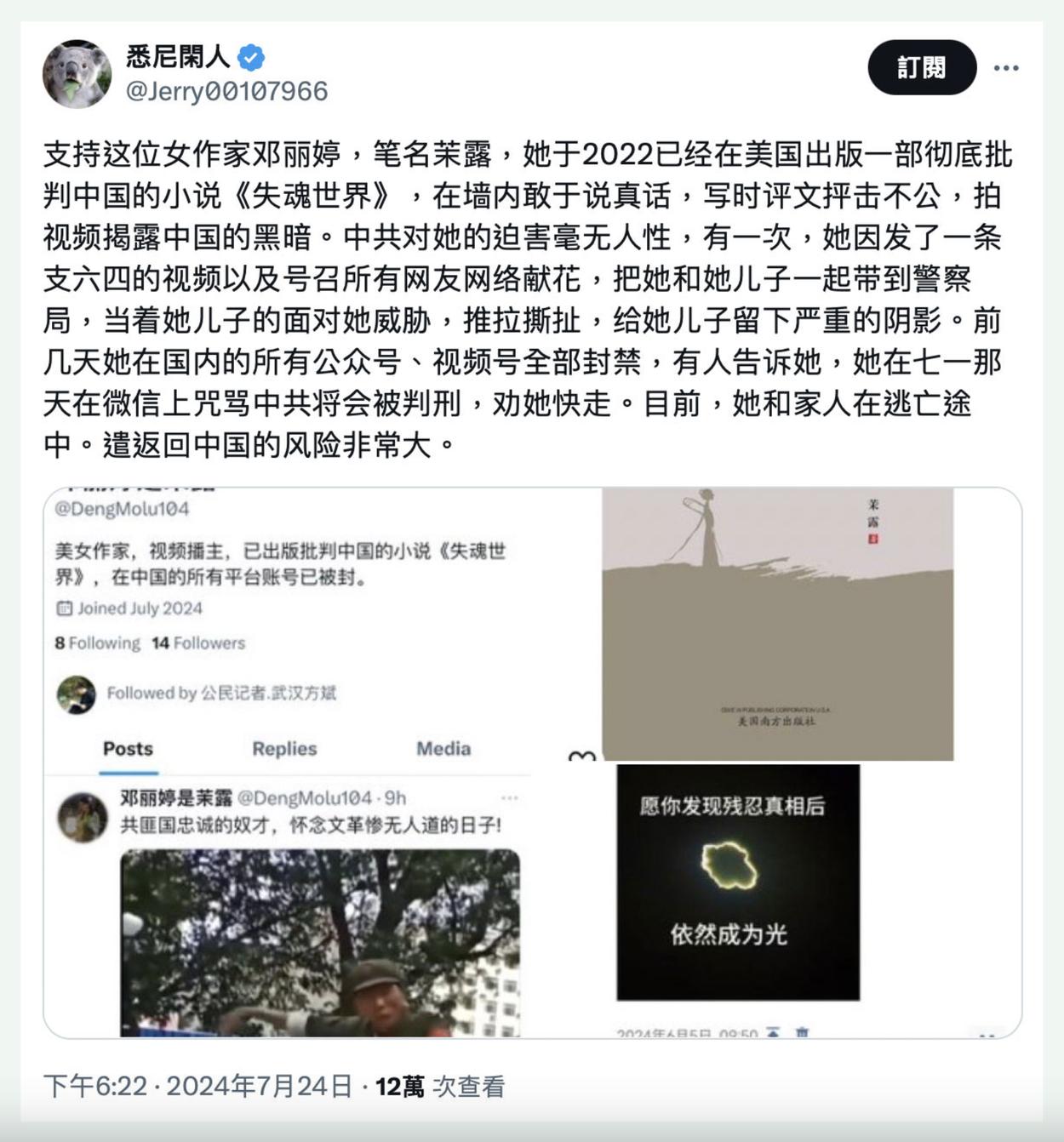Screen dimensions: 1064x1142
Task: Click the 14 Followers count
Action: 198,643
